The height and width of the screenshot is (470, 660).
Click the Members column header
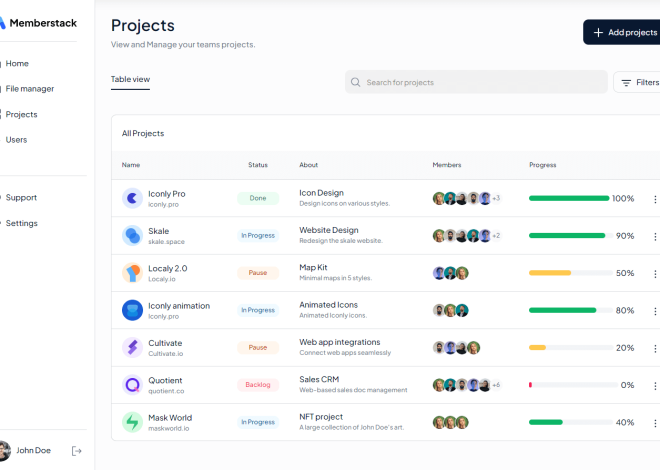pos(447,165)
